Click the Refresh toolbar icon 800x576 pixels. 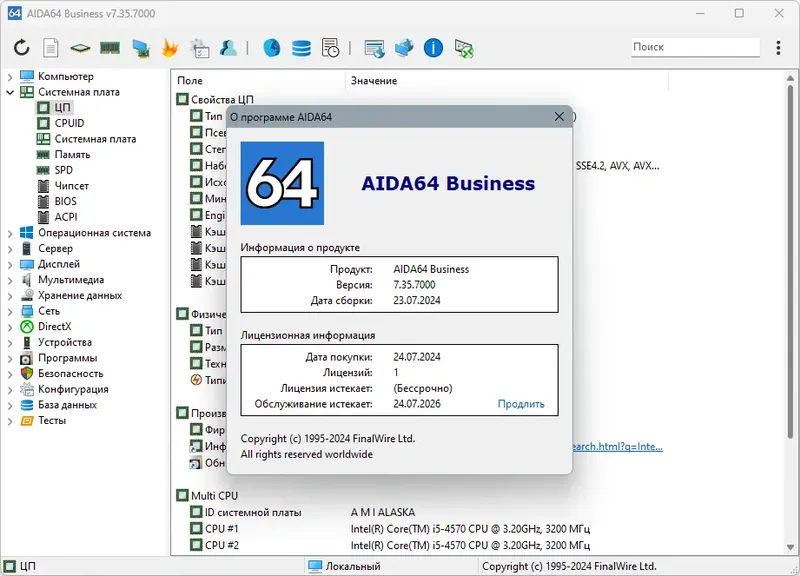click(x=20, y=47)
